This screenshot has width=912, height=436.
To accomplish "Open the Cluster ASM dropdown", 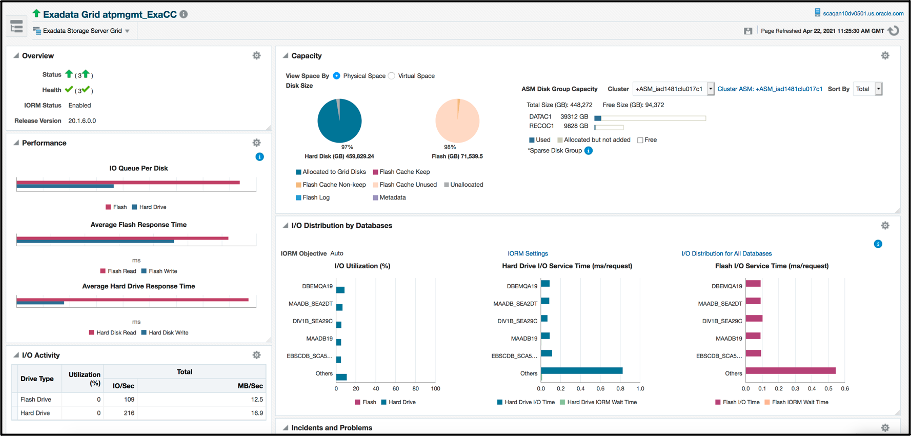I will (x=673, y=89).
